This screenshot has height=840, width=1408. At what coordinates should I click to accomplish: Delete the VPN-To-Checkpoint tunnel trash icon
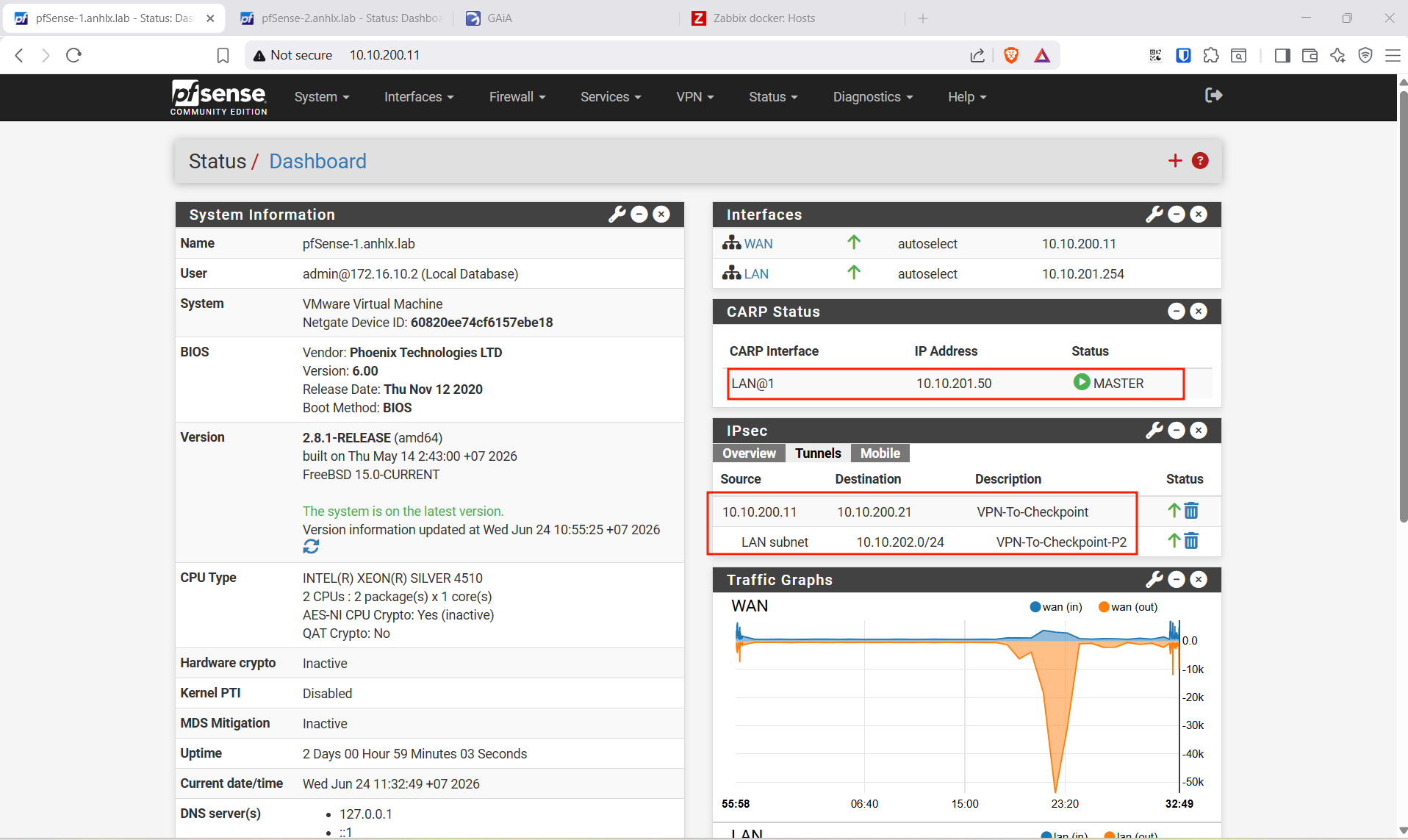coord(1191,511)
